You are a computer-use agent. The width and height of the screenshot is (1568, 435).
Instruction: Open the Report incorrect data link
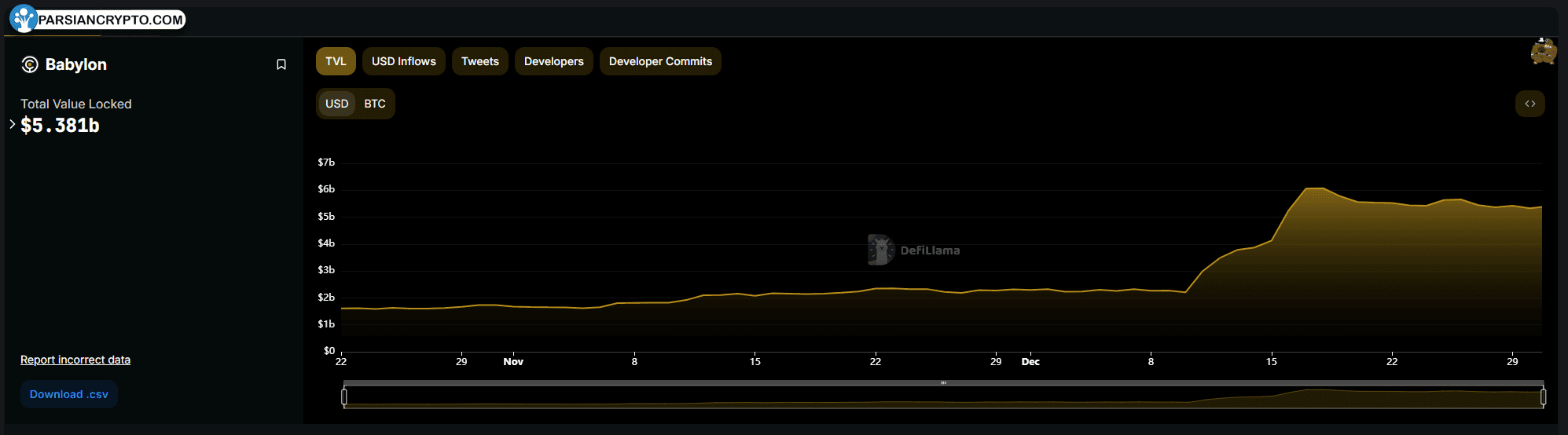click(x=75, y=360)
